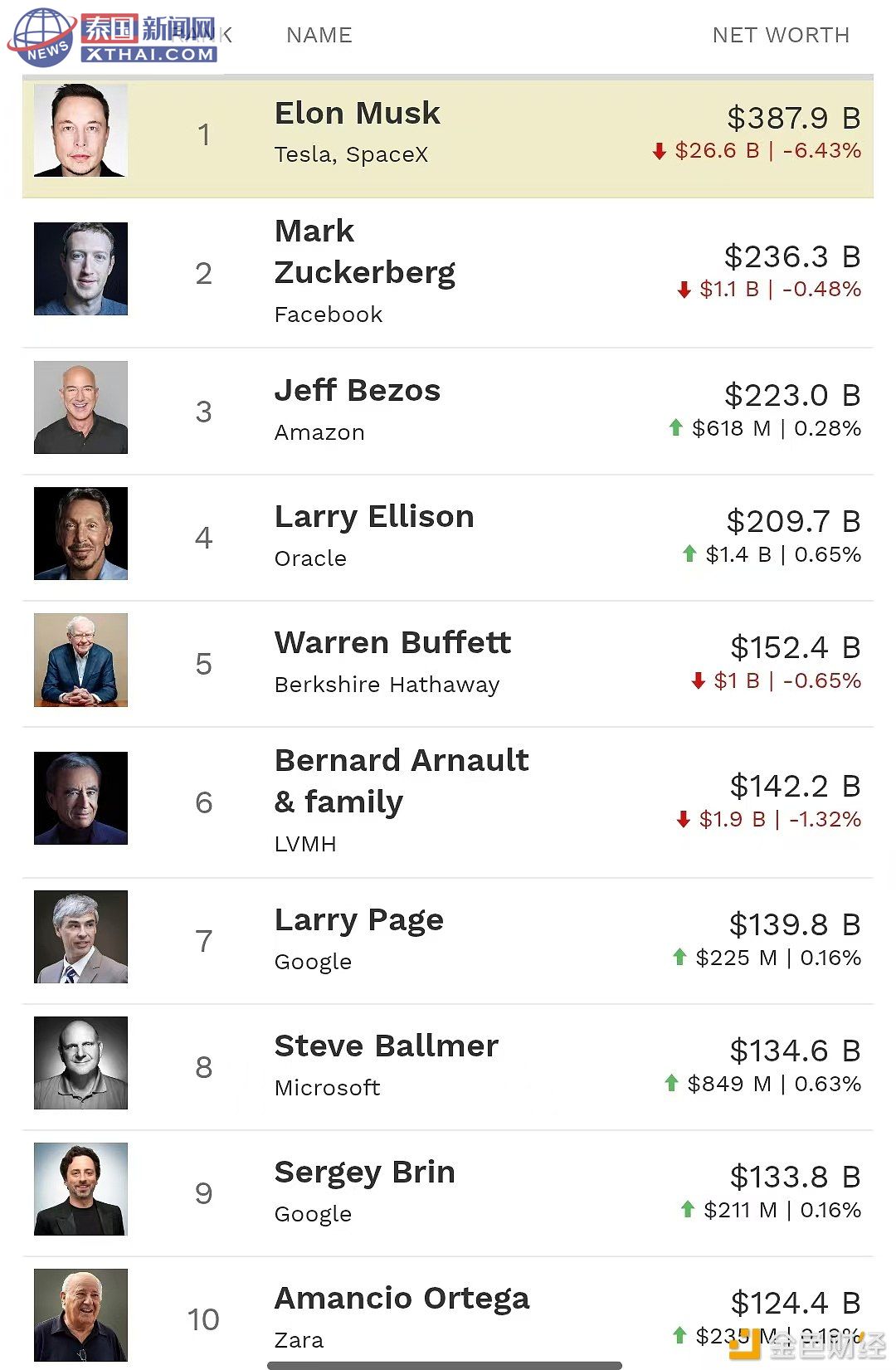The width and height of the screenshot is (896, 1370).
Task: Select Larry Ellison's photo
Action: pos(80,534)
